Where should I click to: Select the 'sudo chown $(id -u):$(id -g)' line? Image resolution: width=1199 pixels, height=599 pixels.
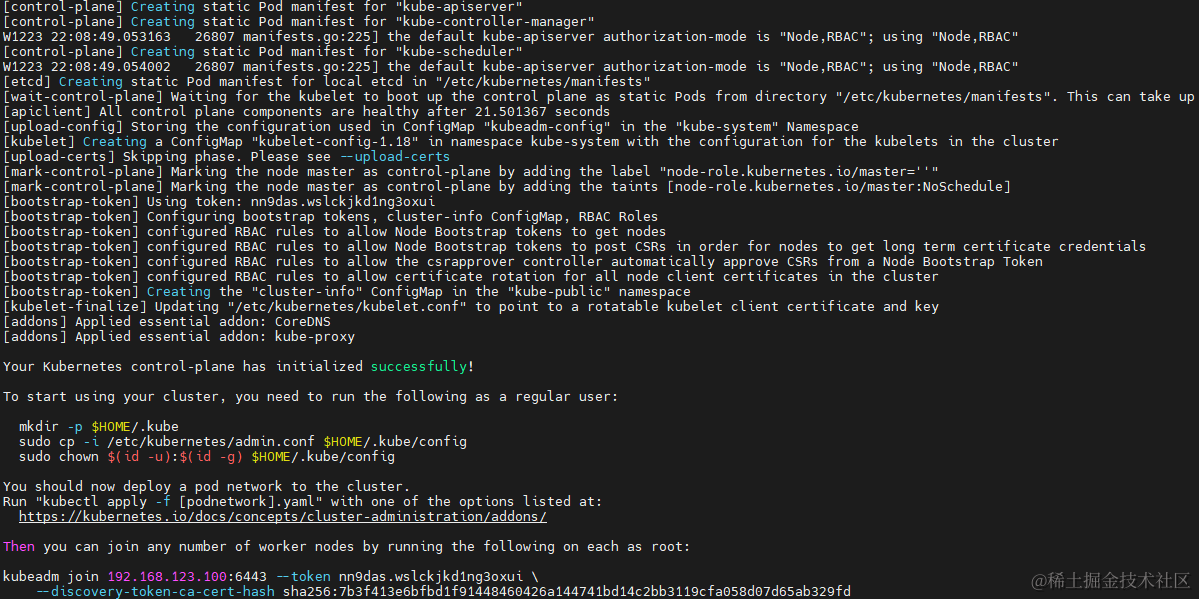(206, 457)
